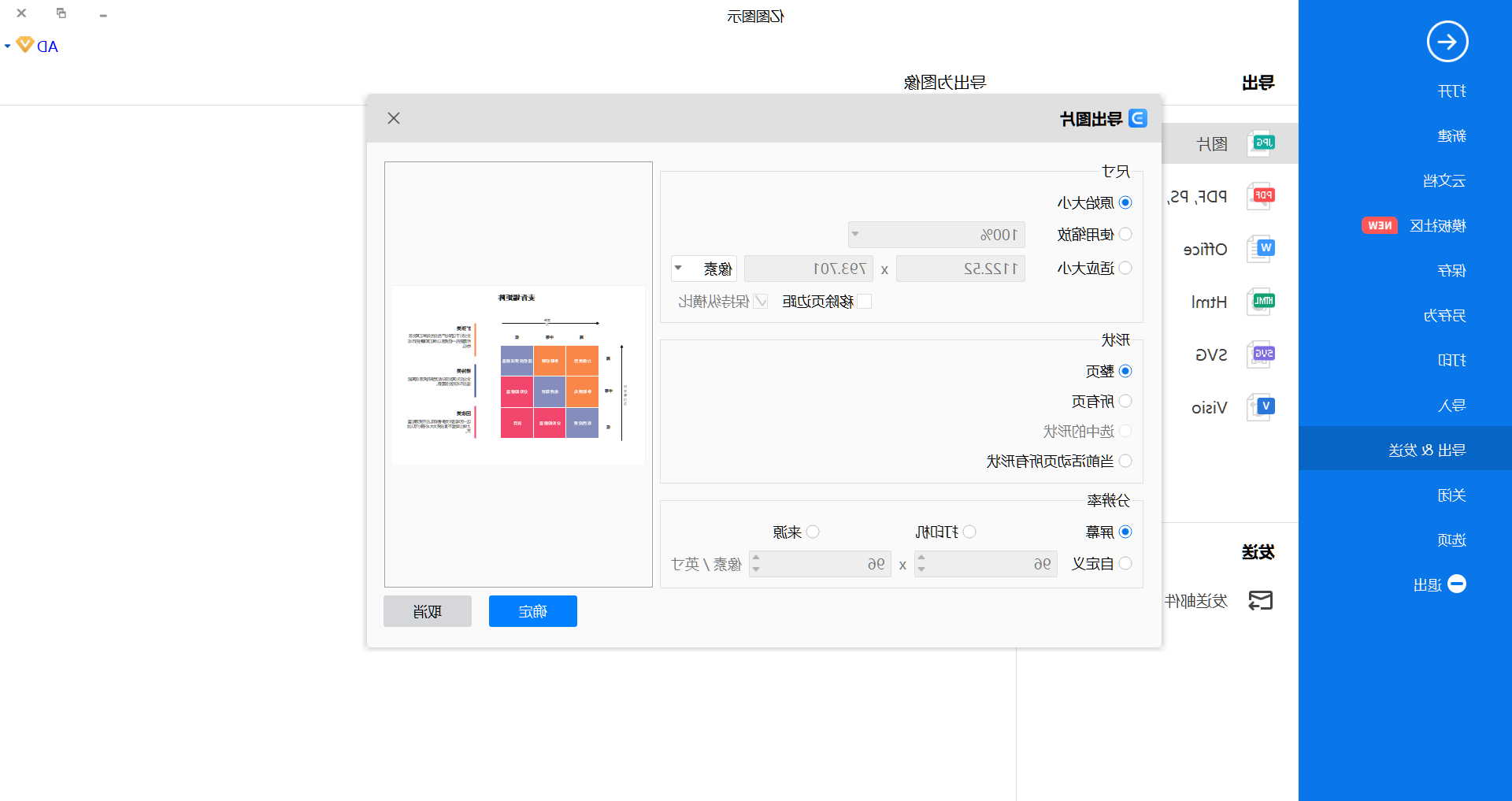
Task: Select the JPG 图片 export icon
Action: pos(1261,143)
